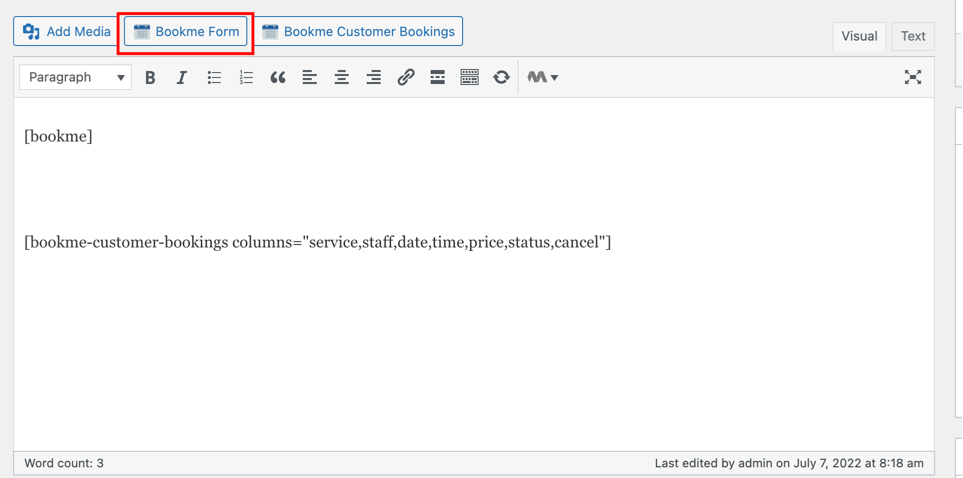Apply italic formatting
The height and width of the screenshot is (478, 963).
182,77
